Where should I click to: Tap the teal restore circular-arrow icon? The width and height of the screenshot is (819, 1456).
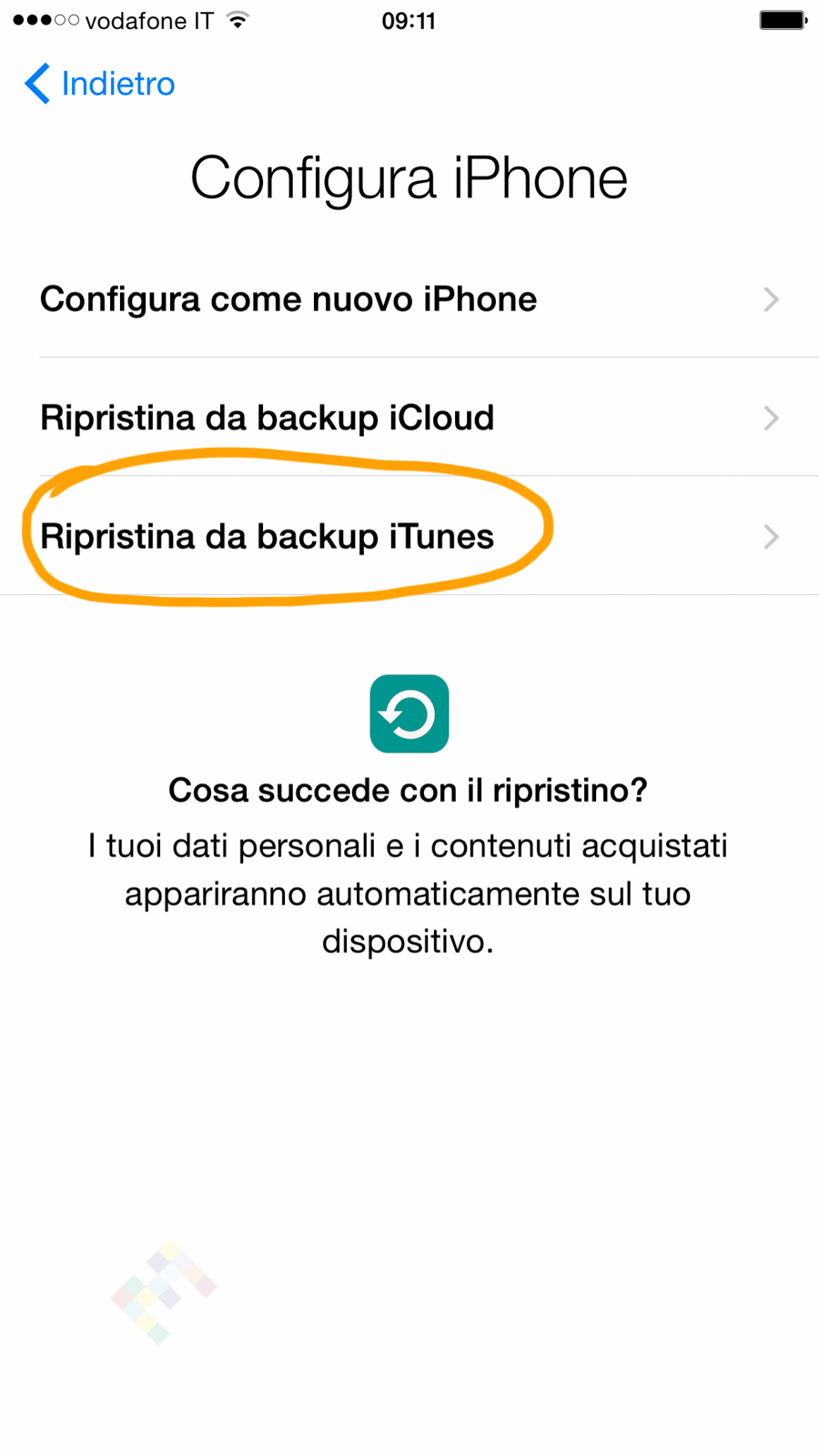point(409,713)
